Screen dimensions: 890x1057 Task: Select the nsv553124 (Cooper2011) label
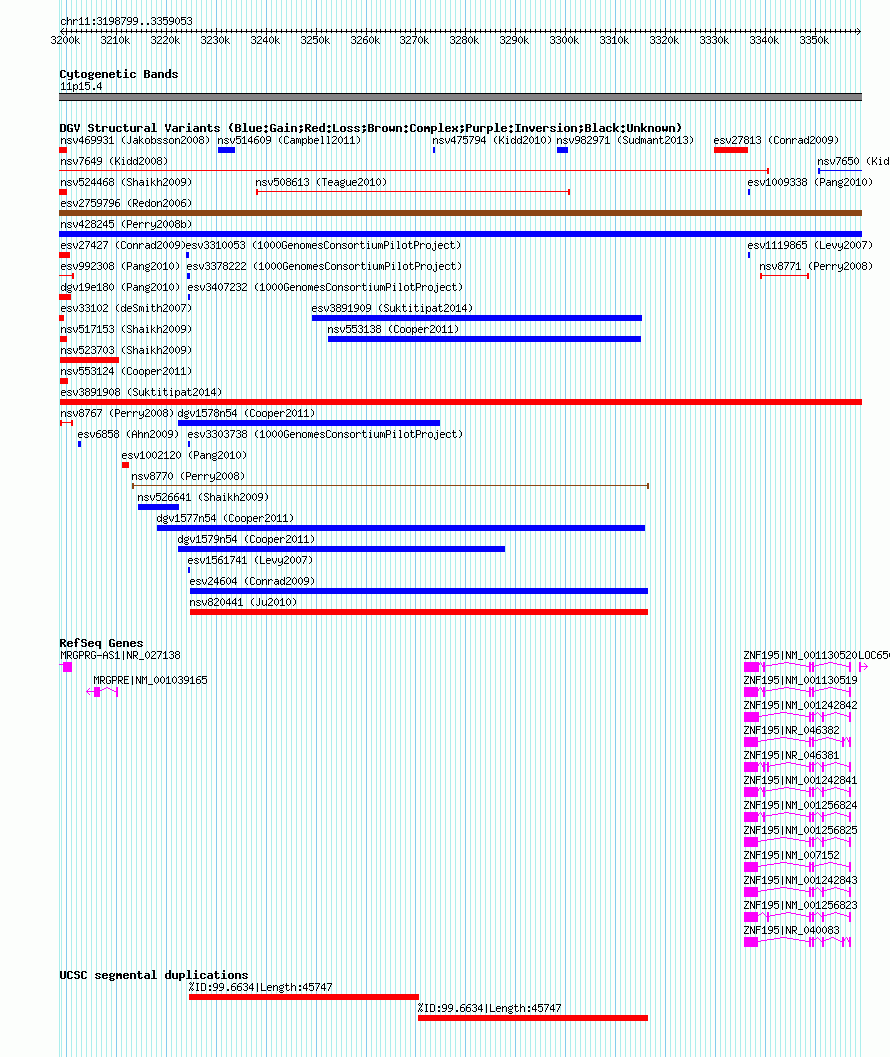(126, 371)
